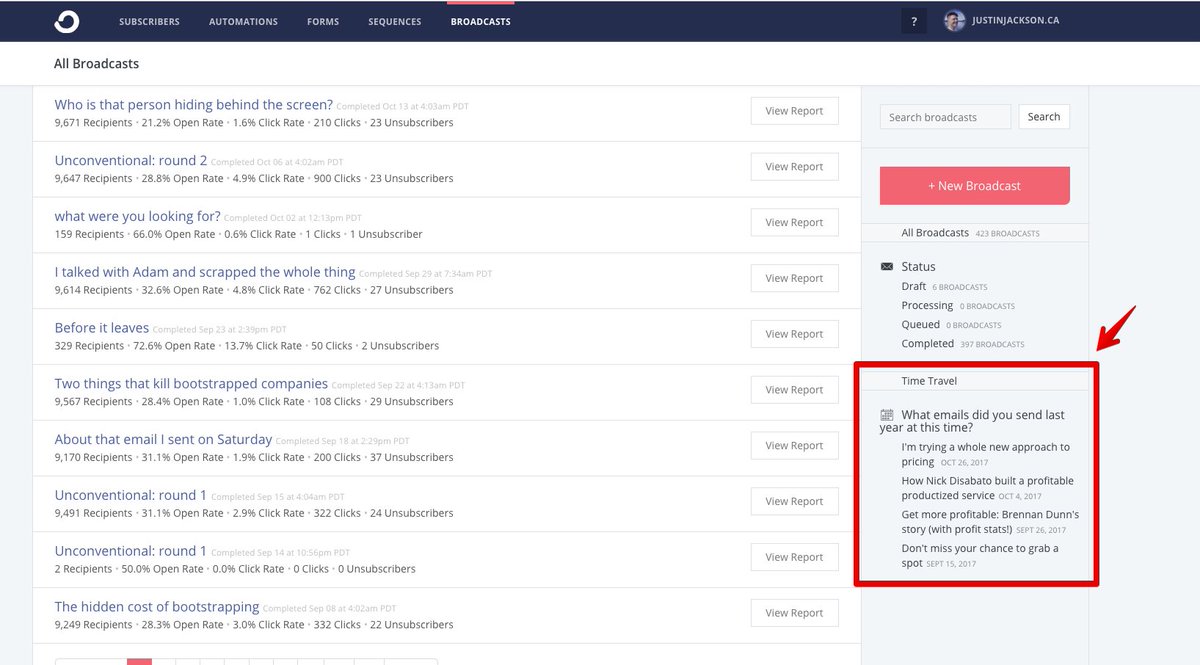1200x665 pixels.
Task: Open the JUSTINJACKSON.CA account menu
Action: [x=1015, y=21]
